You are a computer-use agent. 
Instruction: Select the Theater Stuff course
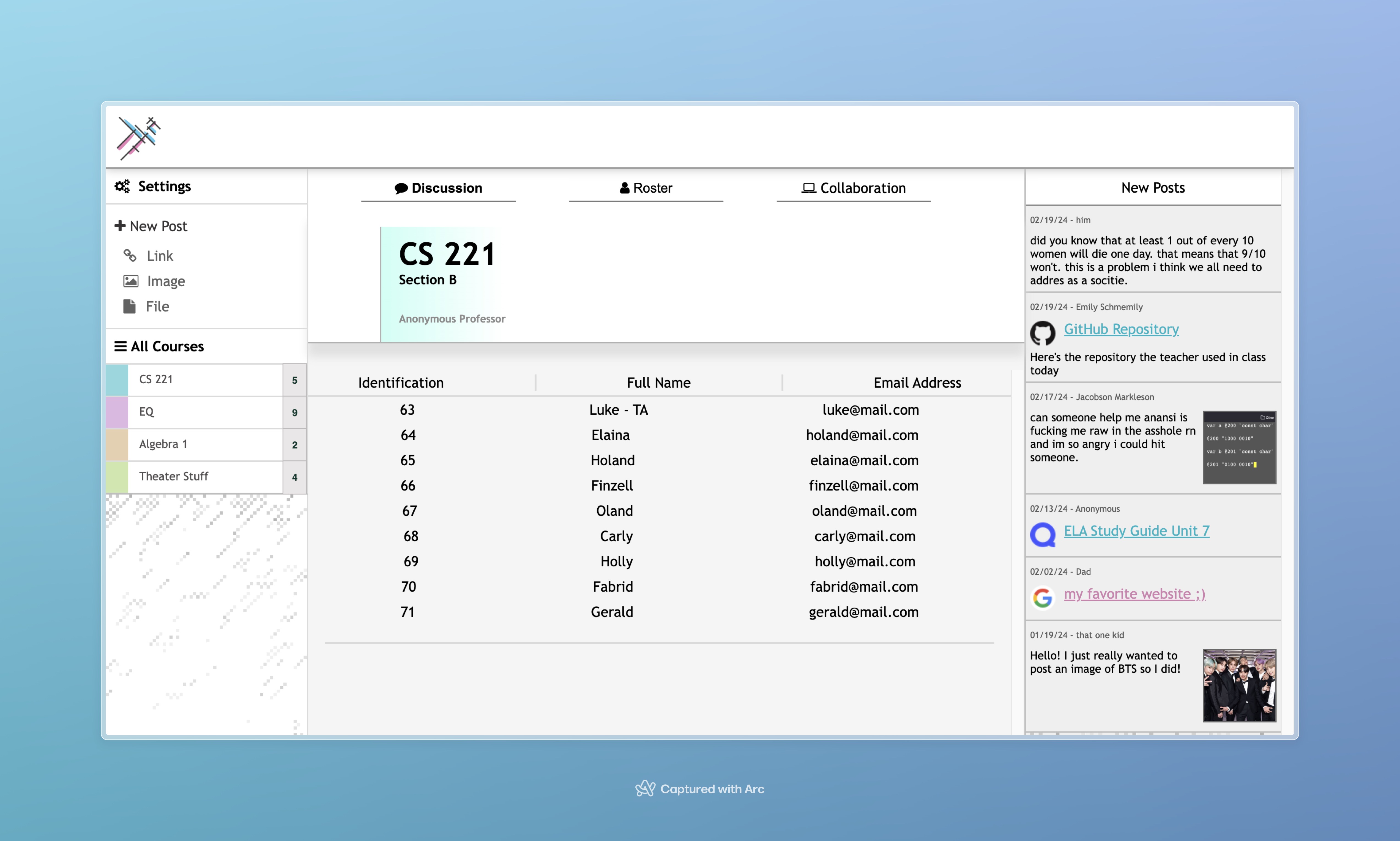pos(173,477)
